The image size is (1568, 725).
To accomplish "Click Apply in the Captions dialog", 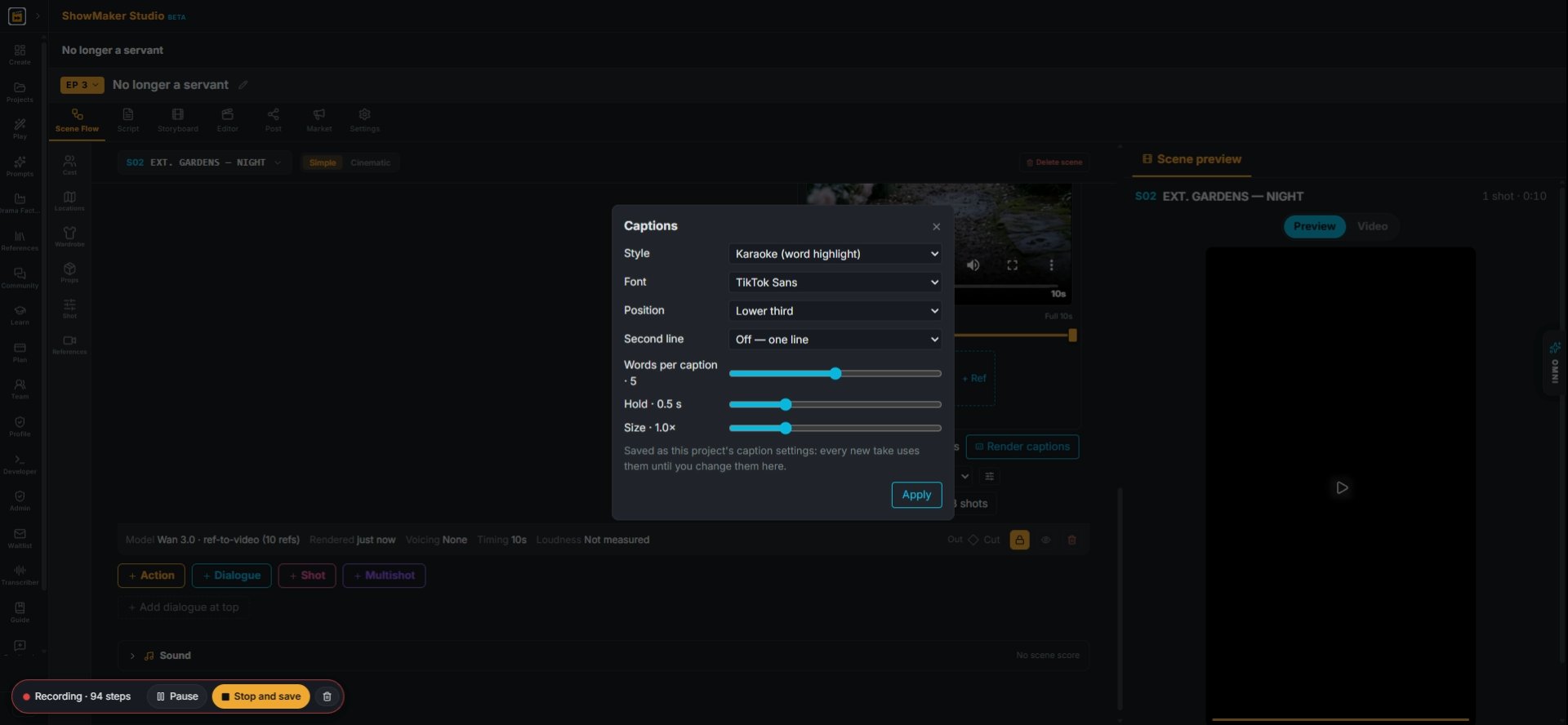I will click(916, 495).
